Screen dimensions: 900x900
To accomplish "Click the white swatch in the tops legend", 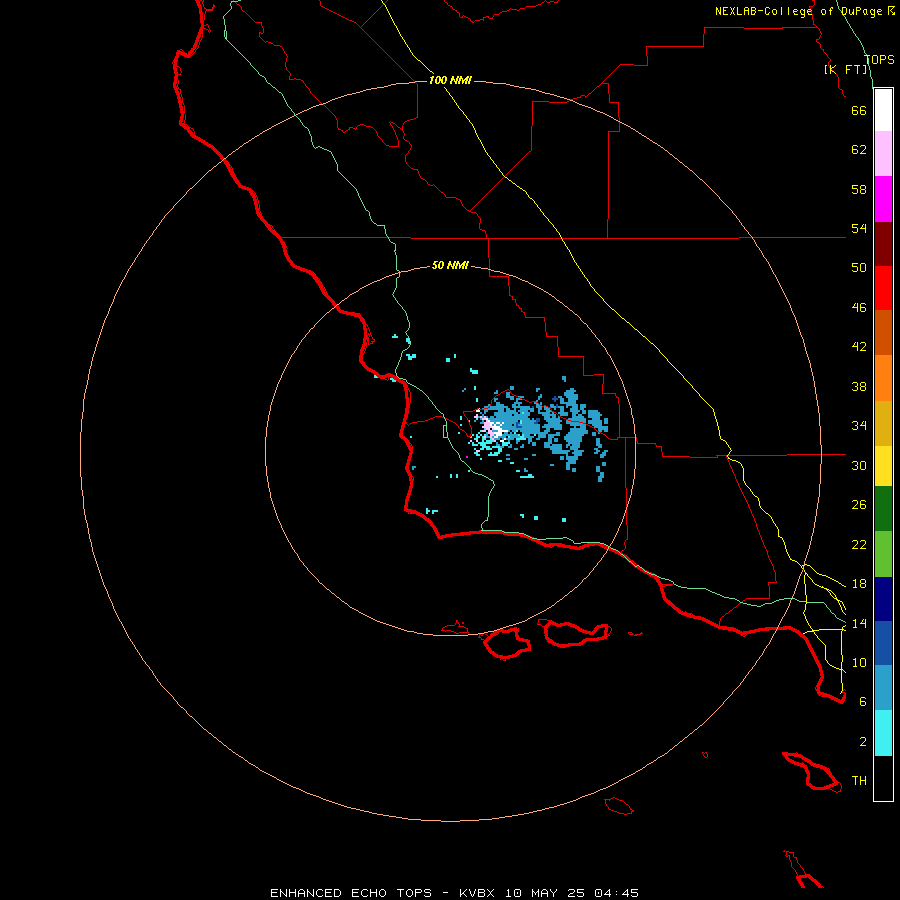I will tap(883, 110).
